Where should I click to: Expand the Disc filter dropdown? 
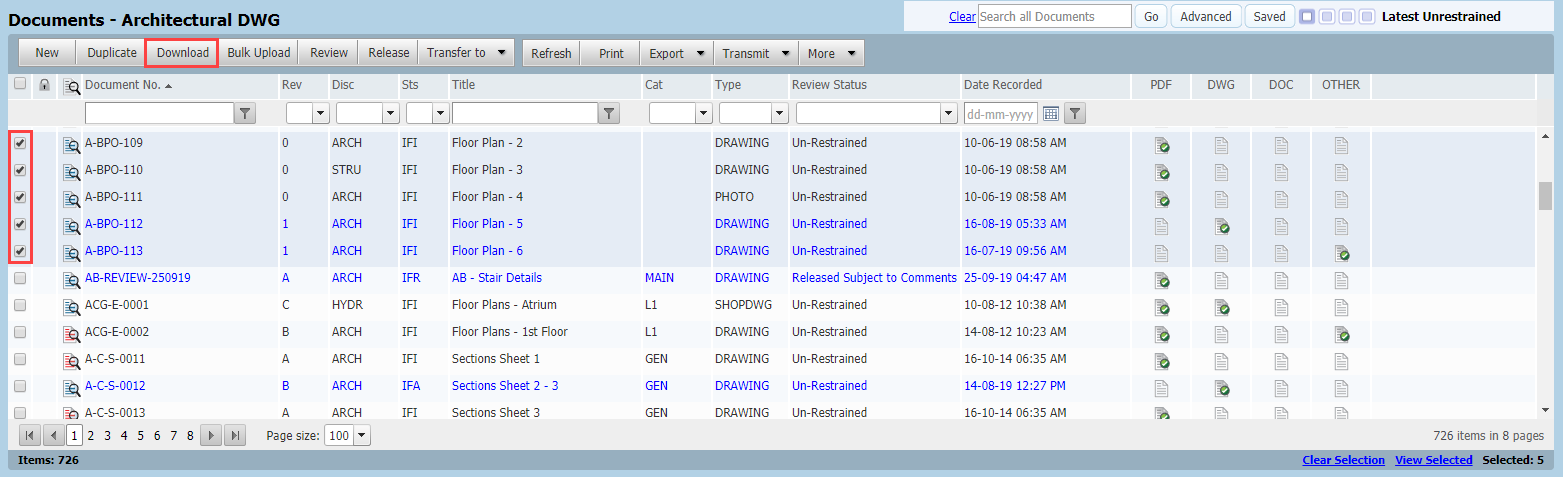[x=391, y=113]
